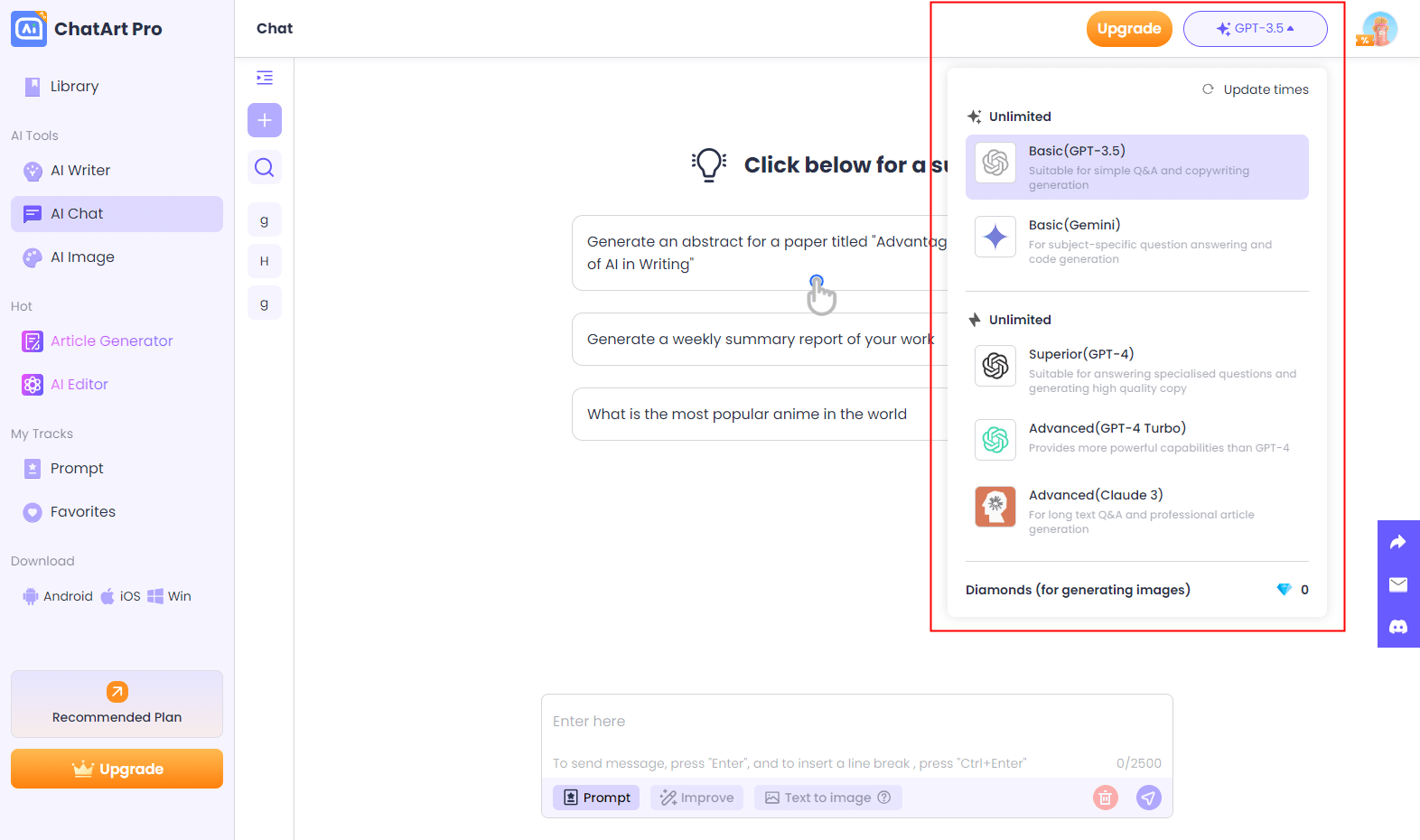The image size is (1420, 840).
Task: Click the top bar Upgrade button
Action: coord(1129,29)
